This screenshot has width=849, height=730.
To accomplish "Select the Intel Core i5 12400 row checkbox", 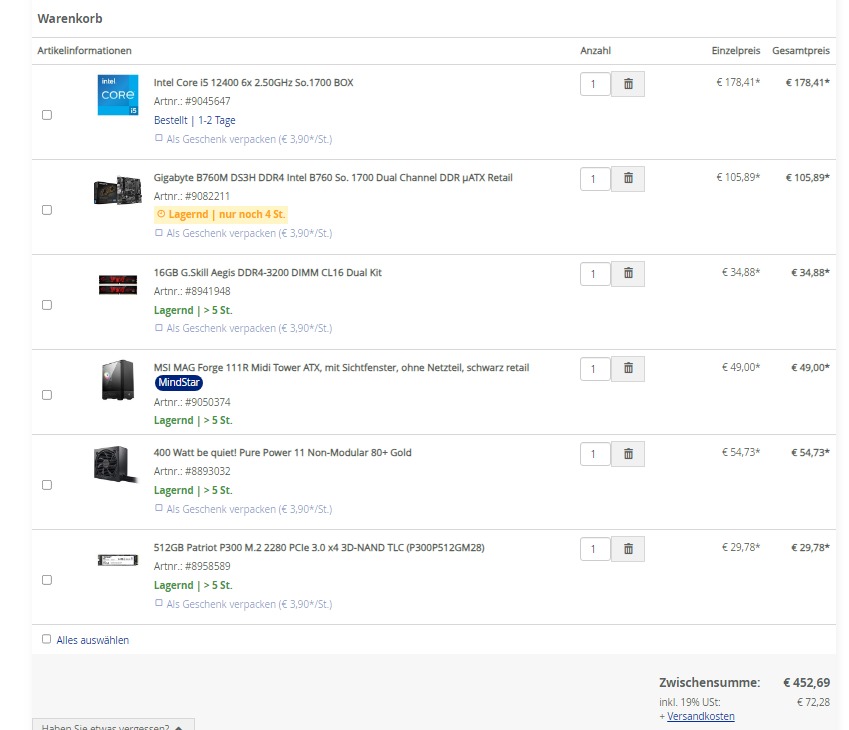I will 47,115.
